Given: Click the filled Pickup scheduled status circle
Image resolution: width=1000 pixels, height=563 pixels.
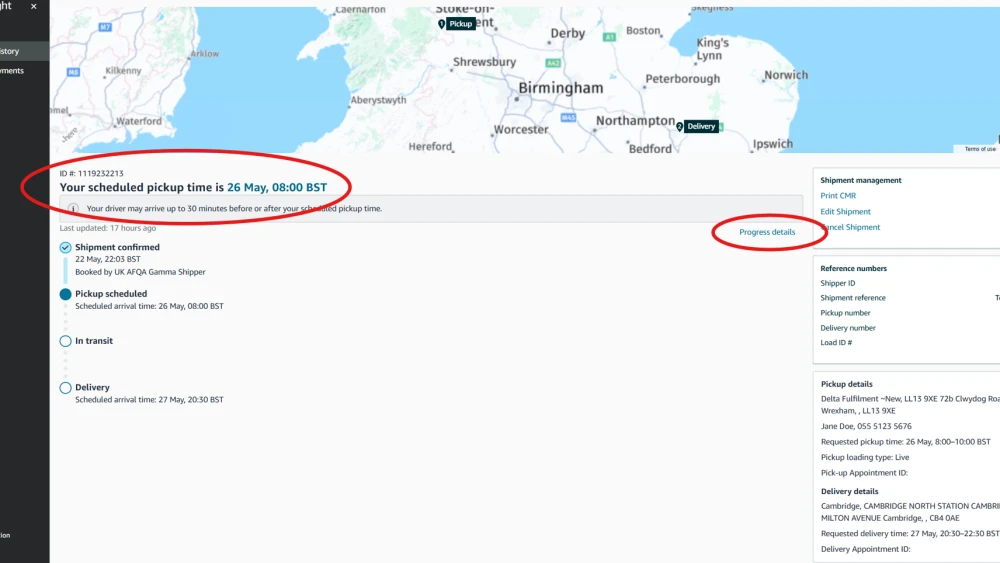Looking at the screenshot, I should pos(65,294).
